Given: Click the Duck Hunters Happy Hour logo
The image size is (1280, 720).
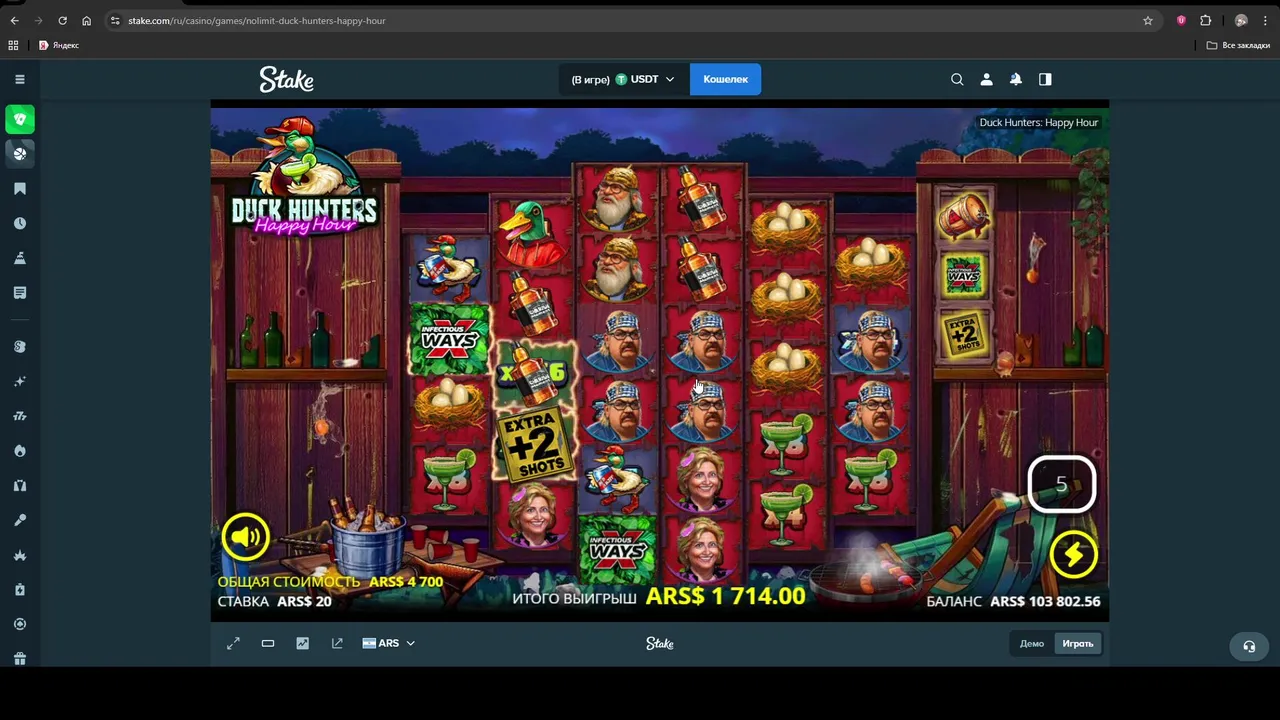Looking at the screenshot, I should (x=304, y=177).
